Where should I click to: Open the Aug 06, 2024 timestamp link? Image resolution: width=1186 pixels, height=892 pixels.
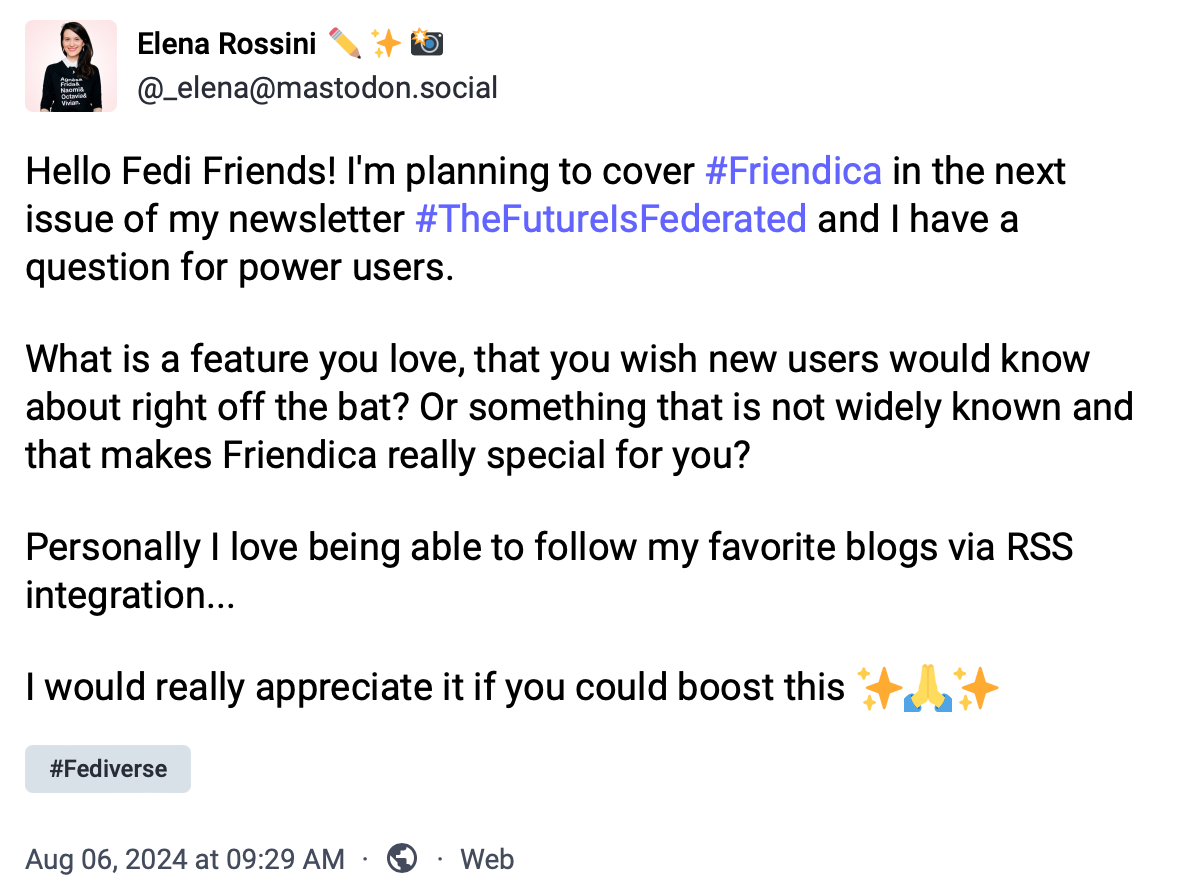click(x=185, y=858)
